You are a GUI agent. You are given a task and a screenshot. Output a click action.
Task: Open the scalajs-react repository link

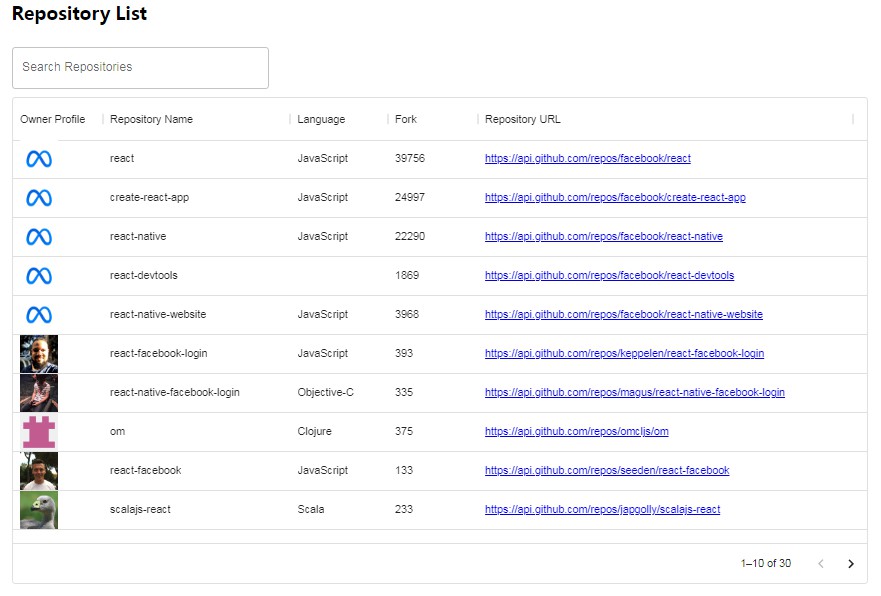coord(603,509)
